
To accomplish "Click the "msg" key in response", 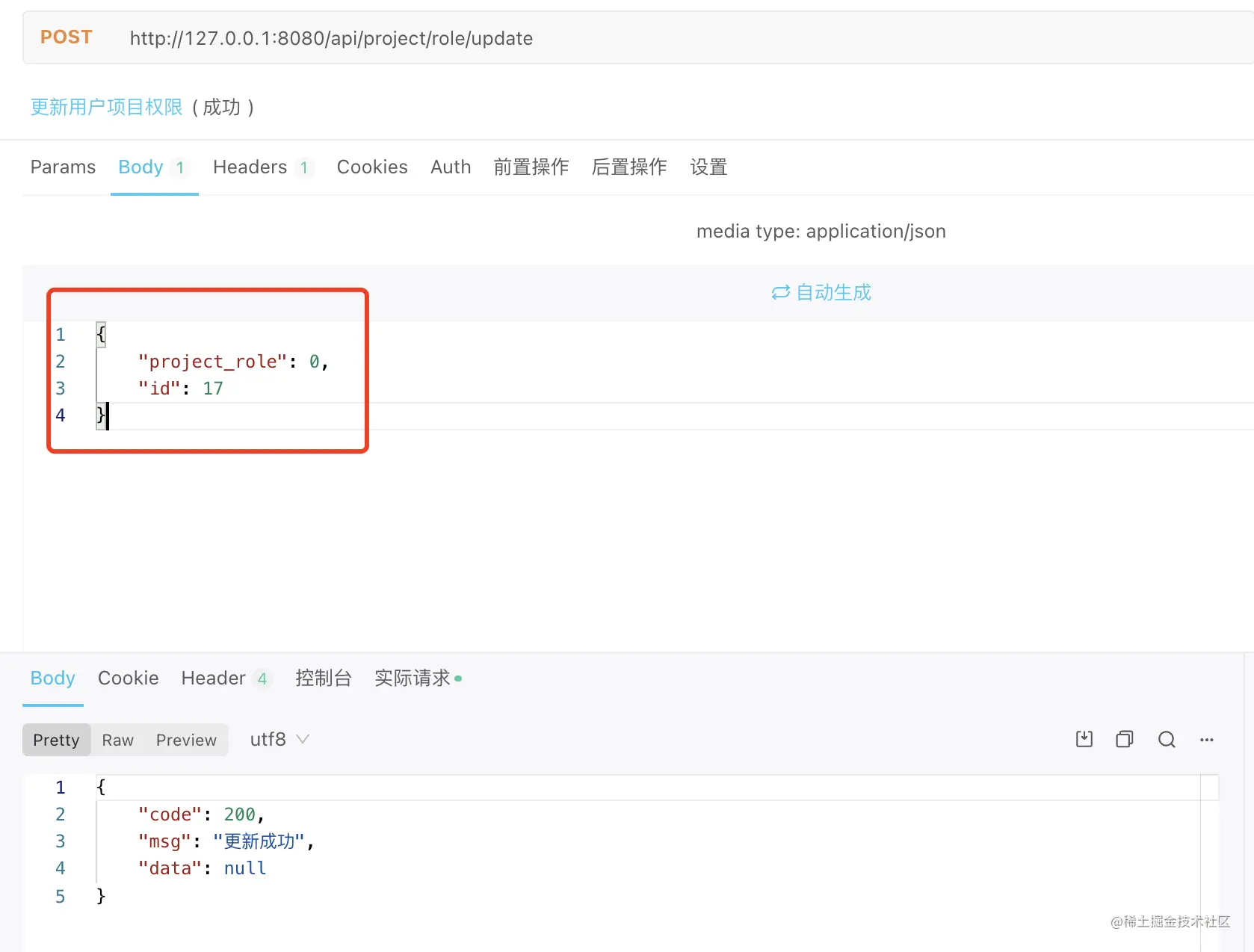I will pyautogui.click(x=164, y=841).
